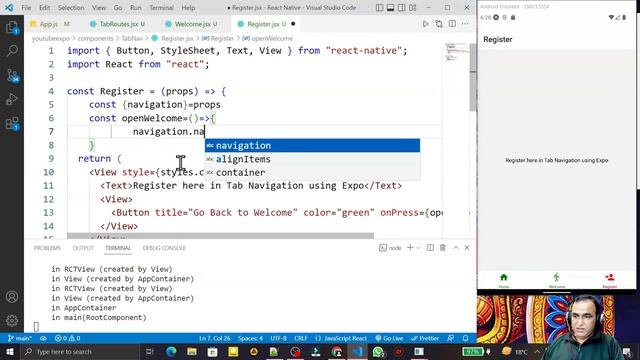Screen dimensions: 640x360
Task: Open Source Control view in activity bar
Action: click(12, 76)
